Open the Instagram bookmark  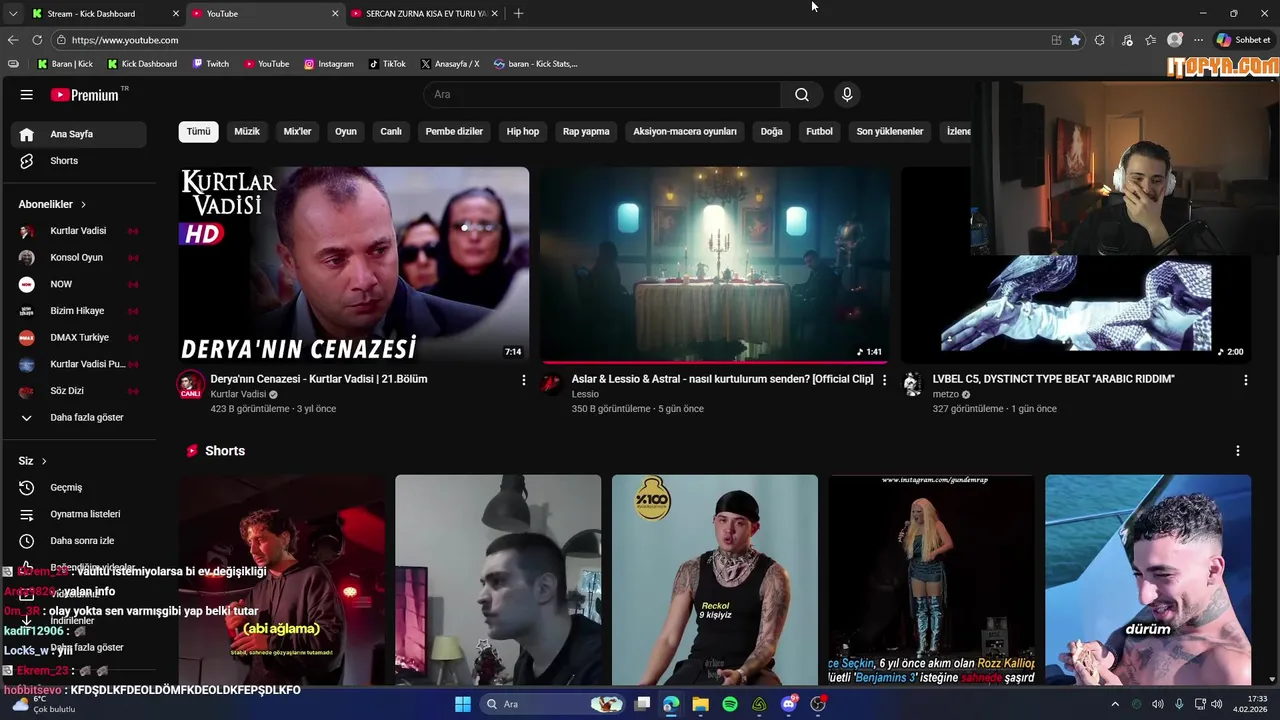(329, 64)
